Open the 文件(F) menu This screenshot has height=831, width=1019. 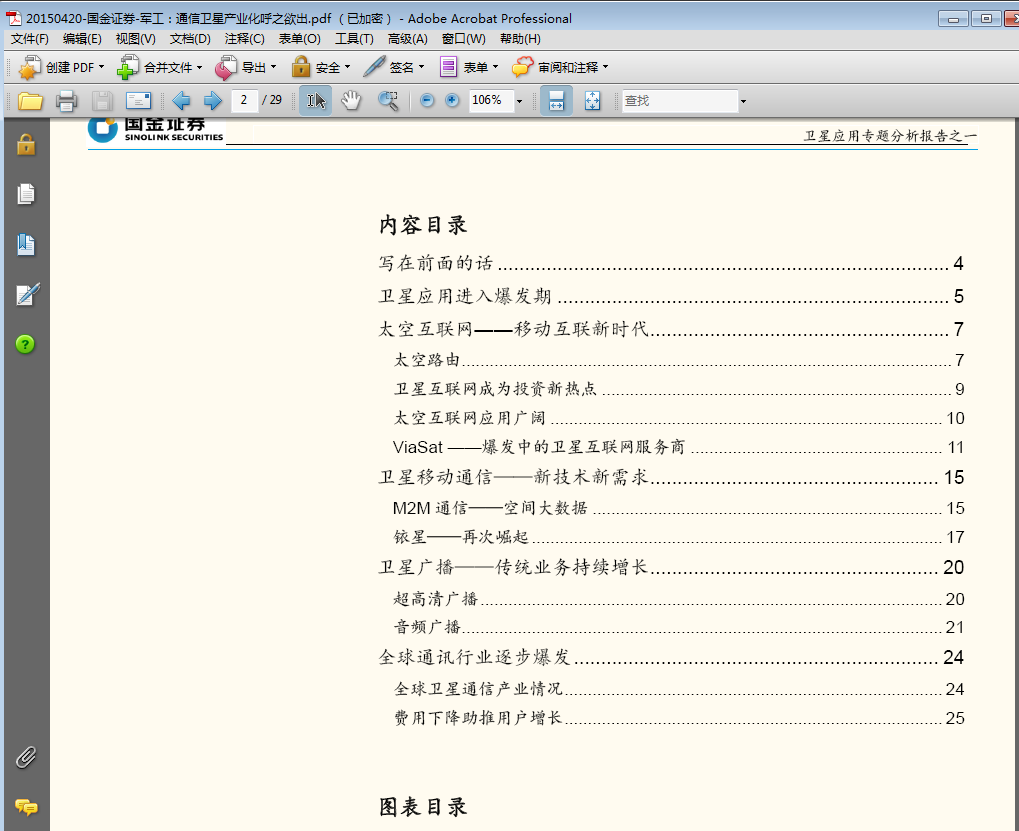pyautogui.click(x=29, y=39)
